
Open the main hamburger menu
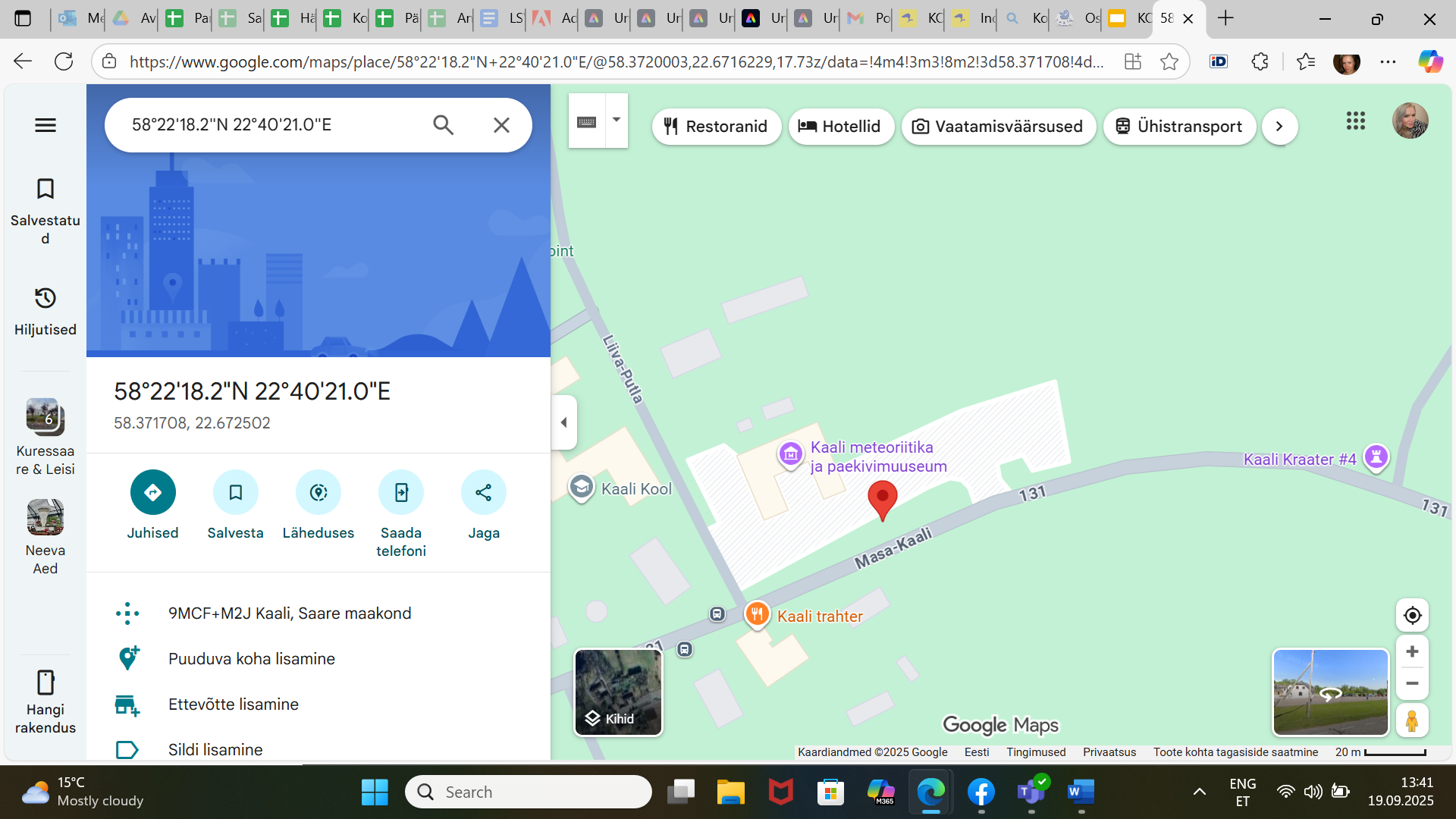pos(45,125)
